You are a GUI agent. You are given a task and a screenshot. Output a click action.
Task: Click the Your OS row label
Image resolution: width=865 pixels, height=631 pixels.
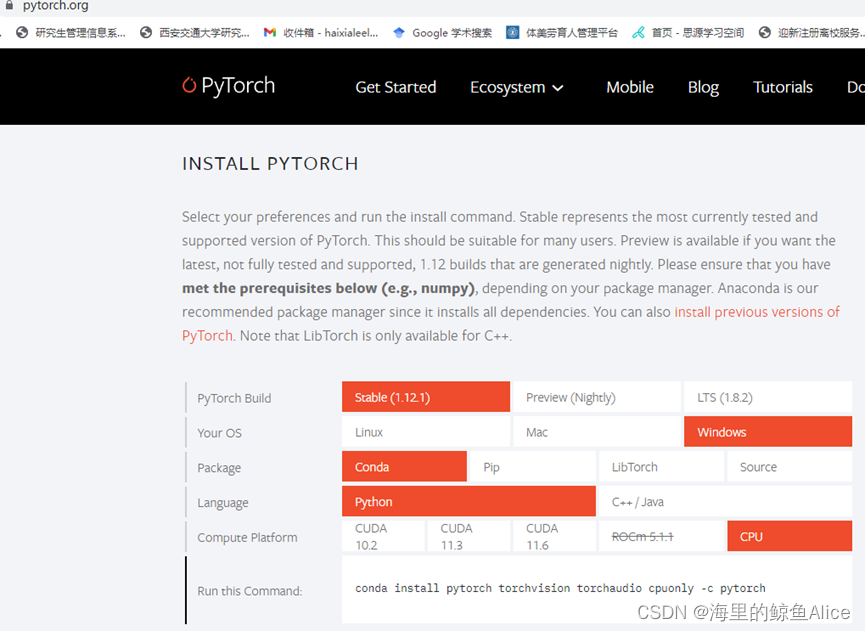220,433
